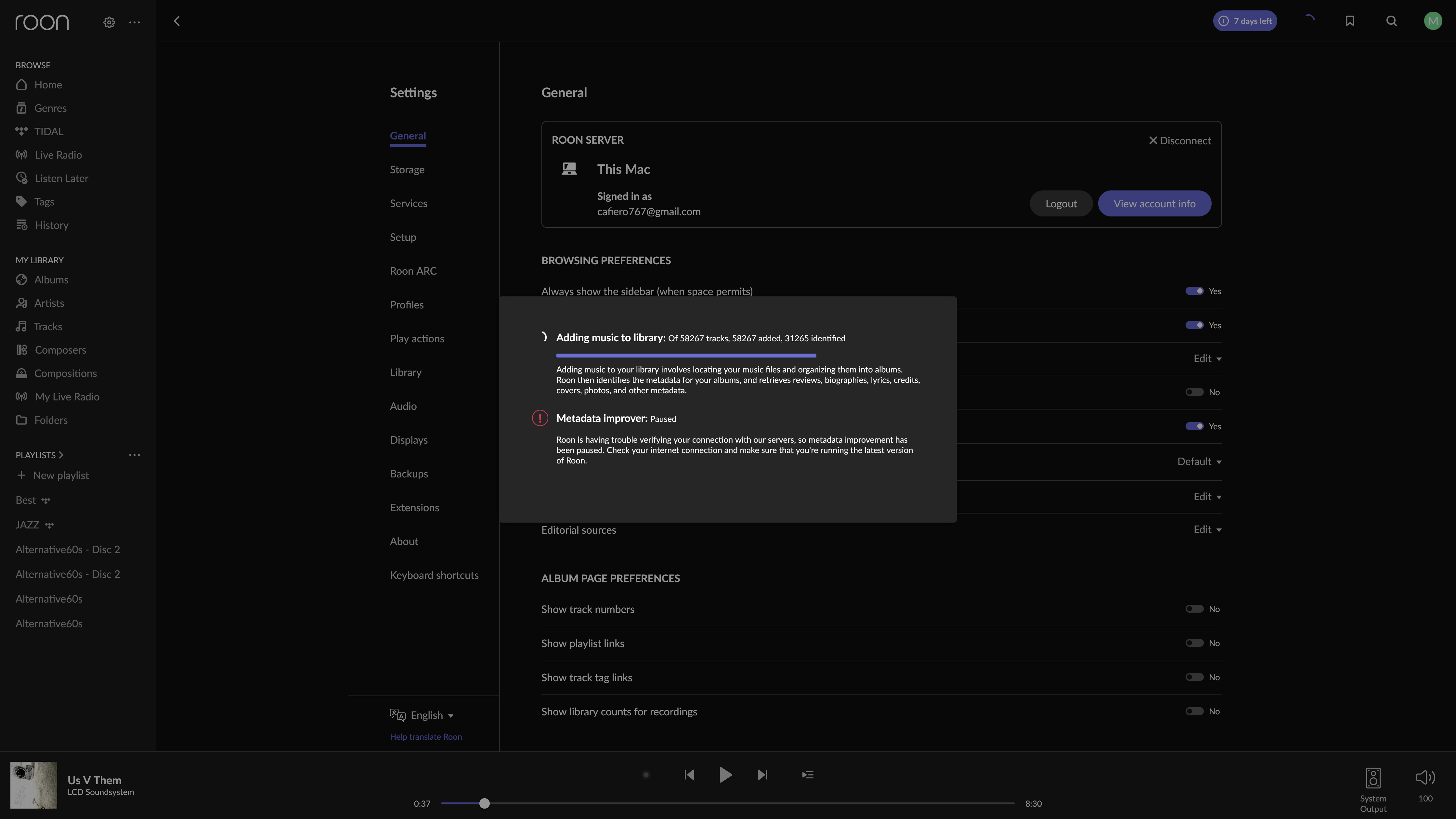Skip to next track
This screenshot has height=819, width=1456.
point(762,775)
